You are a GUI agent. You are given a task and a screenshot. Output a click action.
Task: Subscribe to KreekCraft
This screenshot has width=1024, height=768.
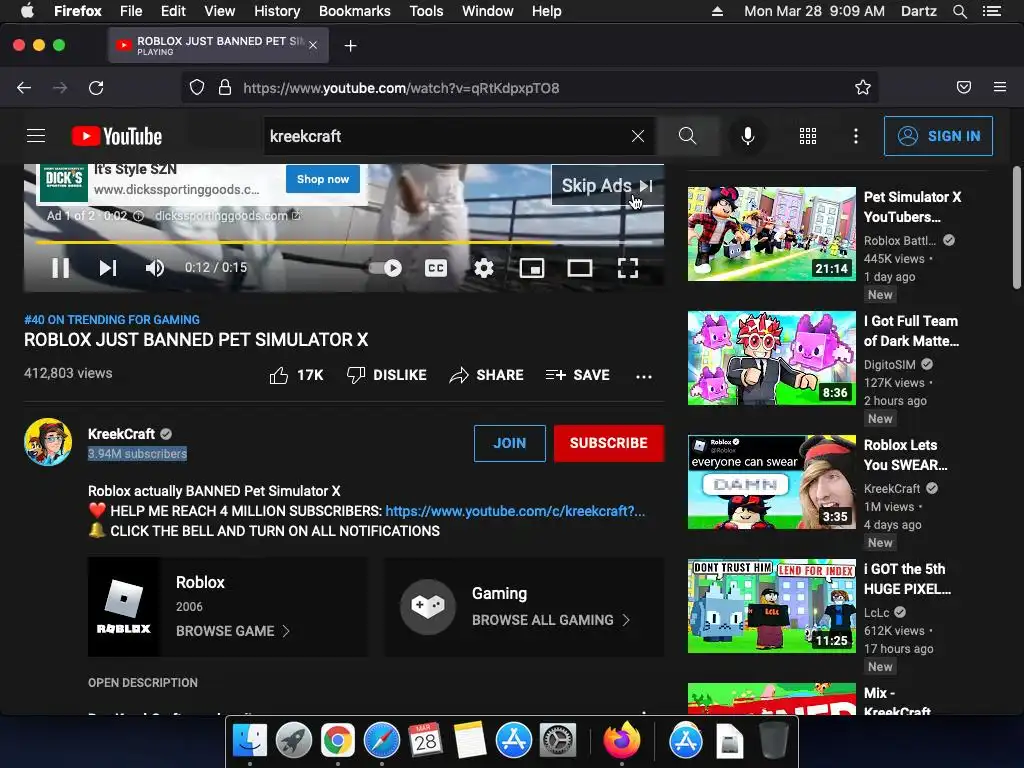[609, 443]
